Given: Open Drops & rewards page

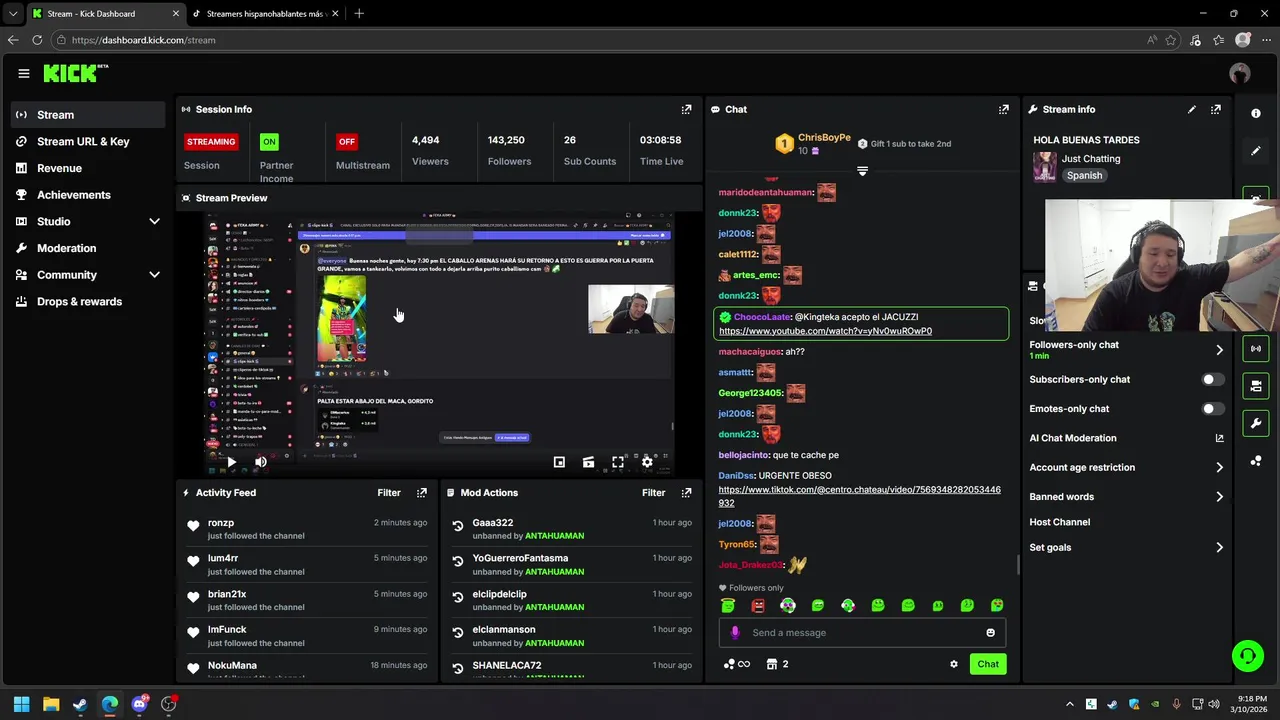Looking at the screenshot, I should point(88,301).
